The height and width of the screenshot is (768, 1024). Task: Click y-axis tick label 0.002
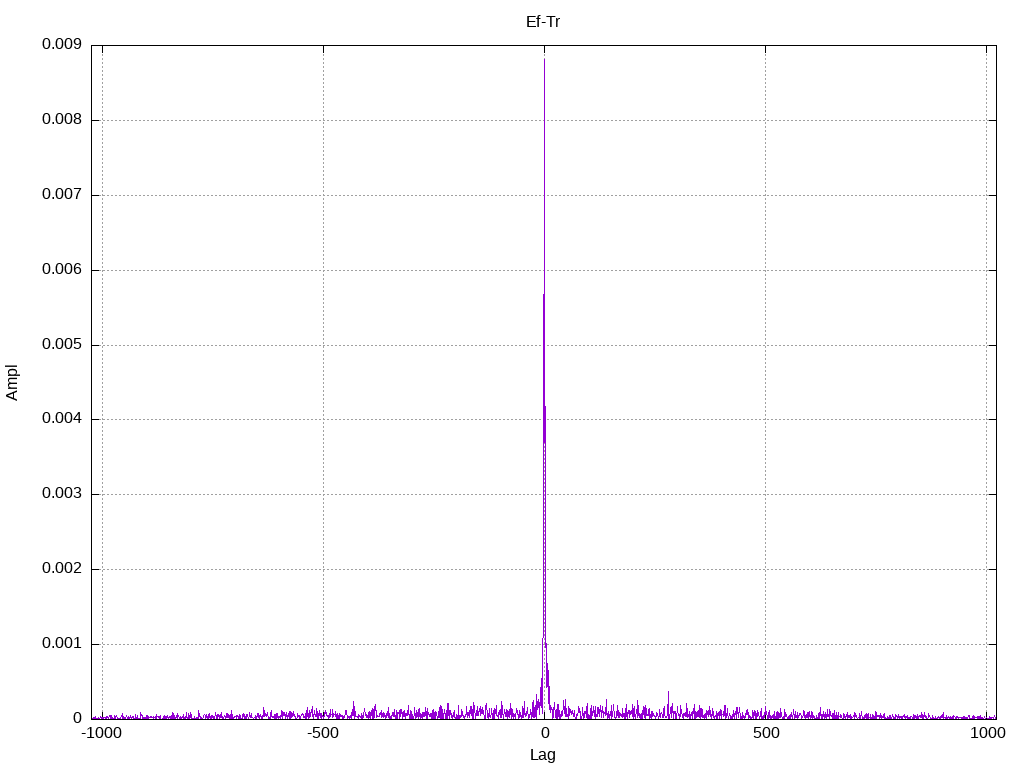pyautogui.click(x=62, y=568)
